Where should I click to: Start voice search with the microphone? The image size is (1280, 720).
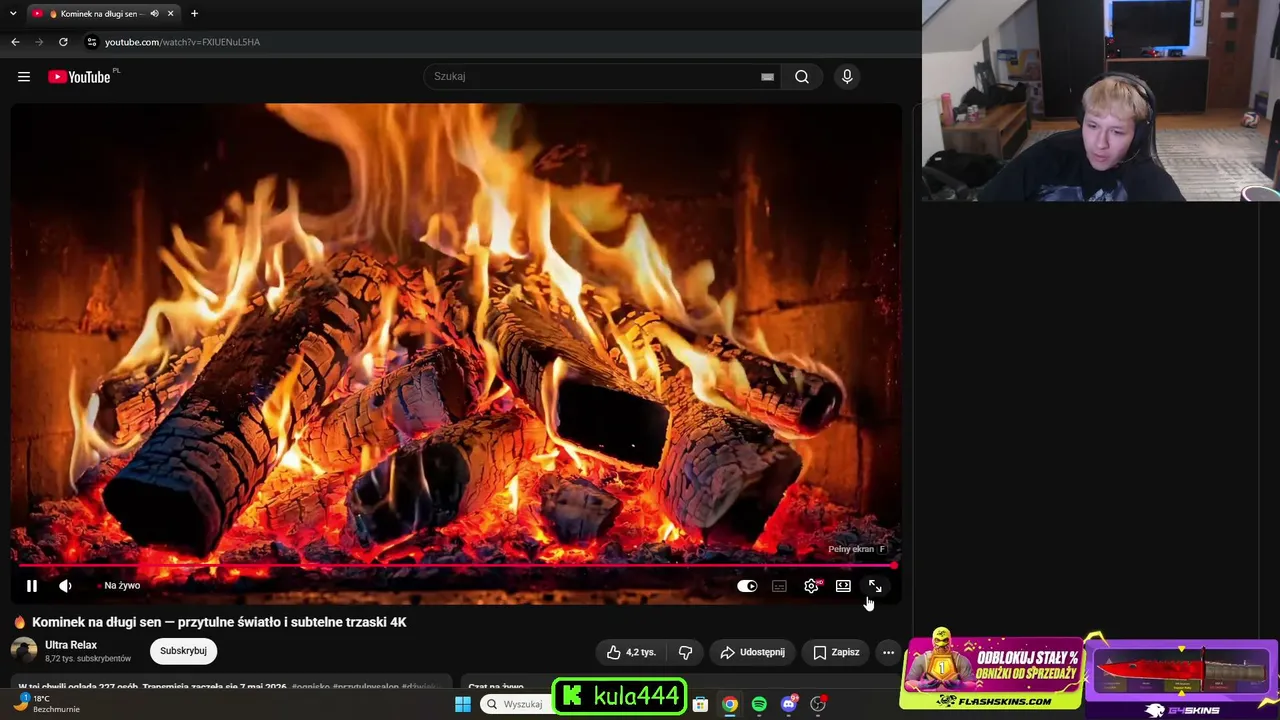point(847,77)
